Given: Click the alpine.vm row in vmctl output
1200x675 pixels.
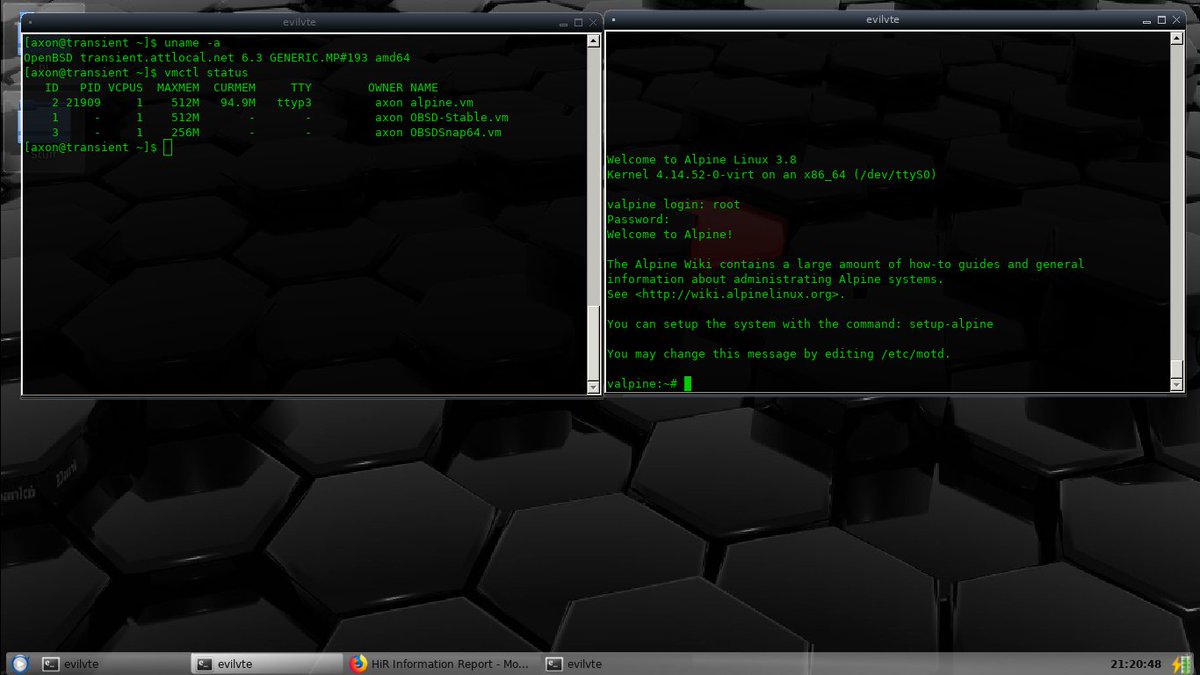Looking at the screenshot, I should 263,102.
